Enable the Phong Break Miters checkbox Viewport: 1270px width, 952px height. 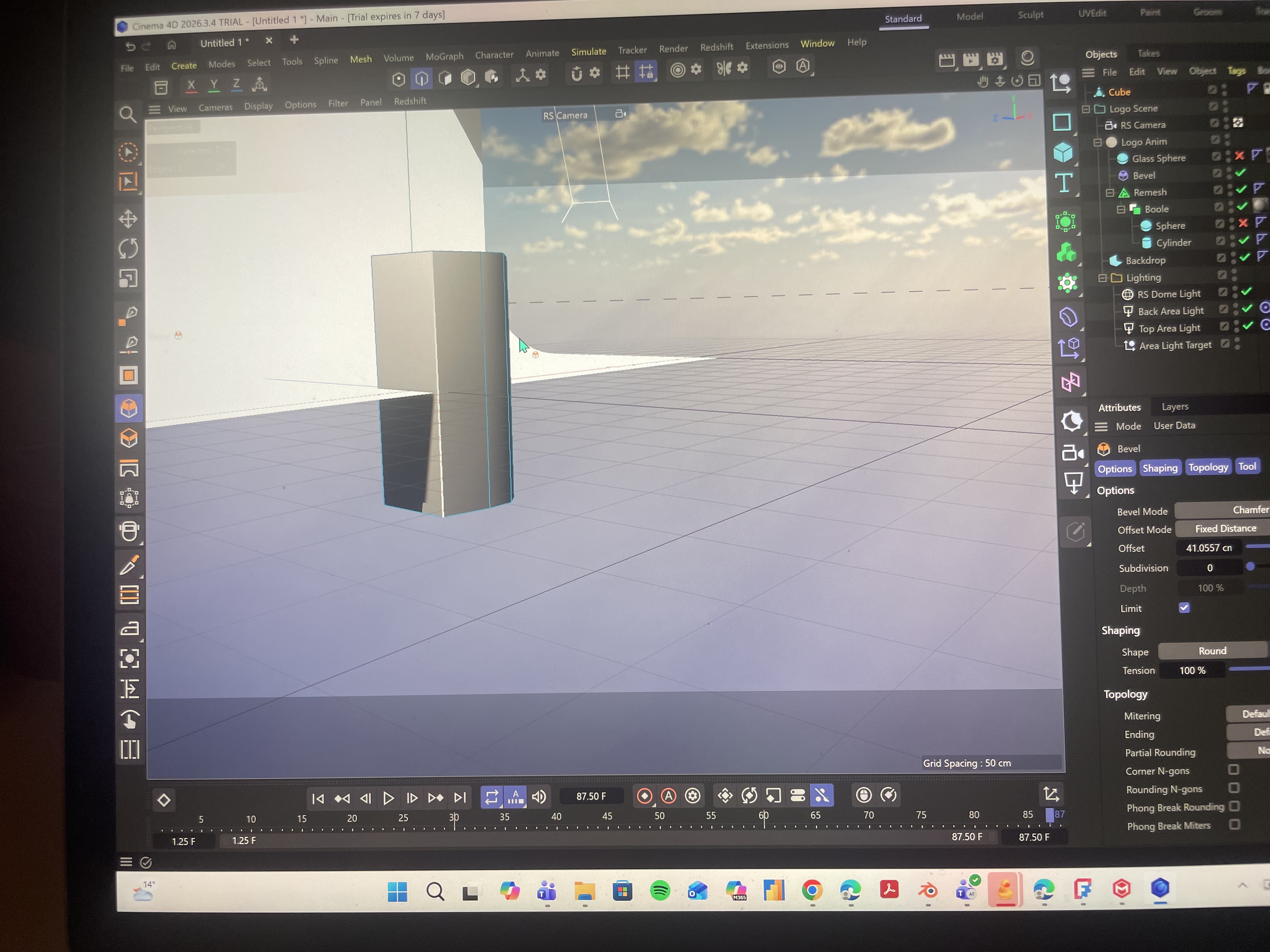pyautogui.click(x=1234, y=824)
